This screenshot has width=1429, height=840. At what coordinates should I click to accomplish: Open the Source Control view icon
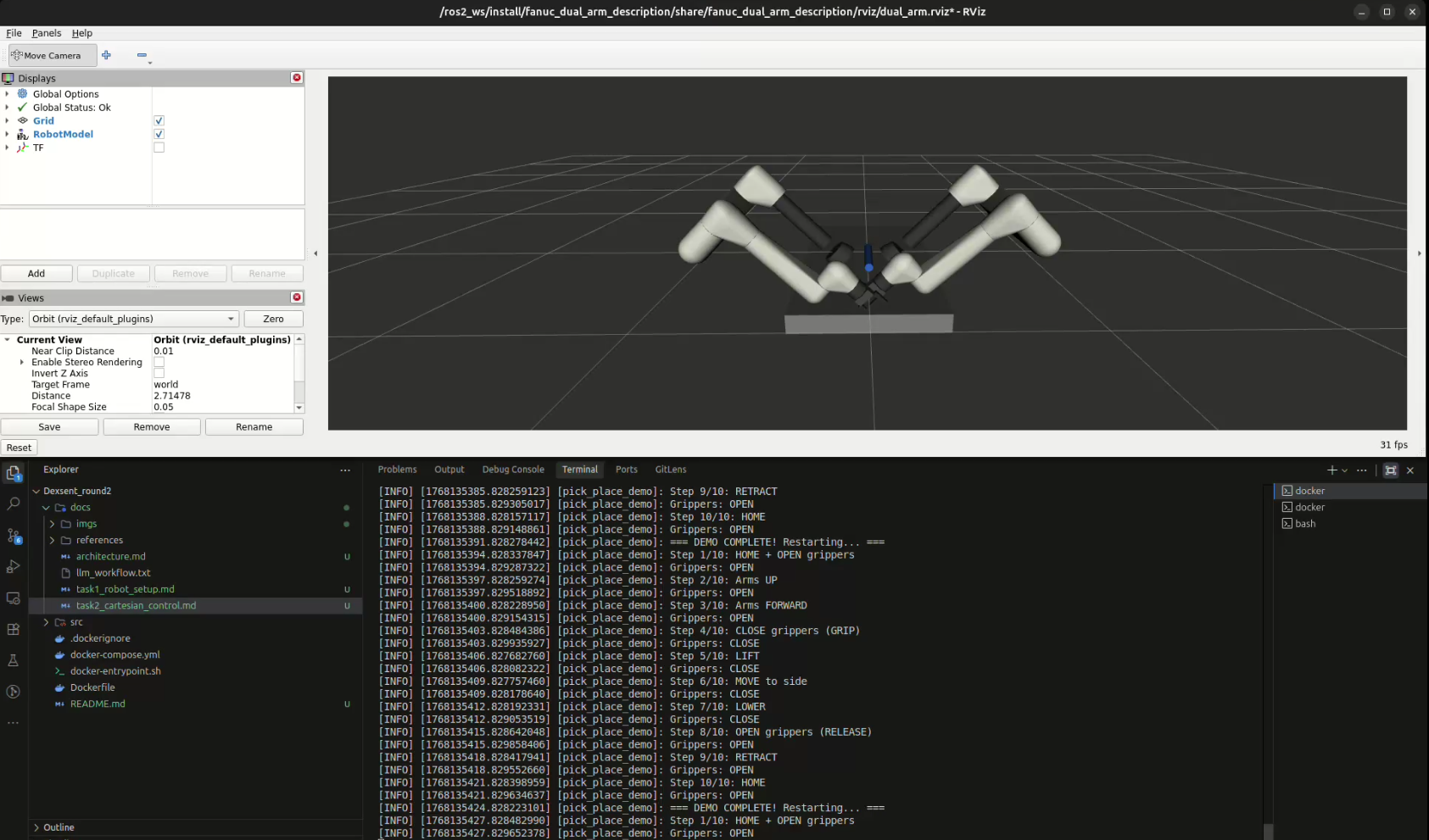(x=14, y=536)
